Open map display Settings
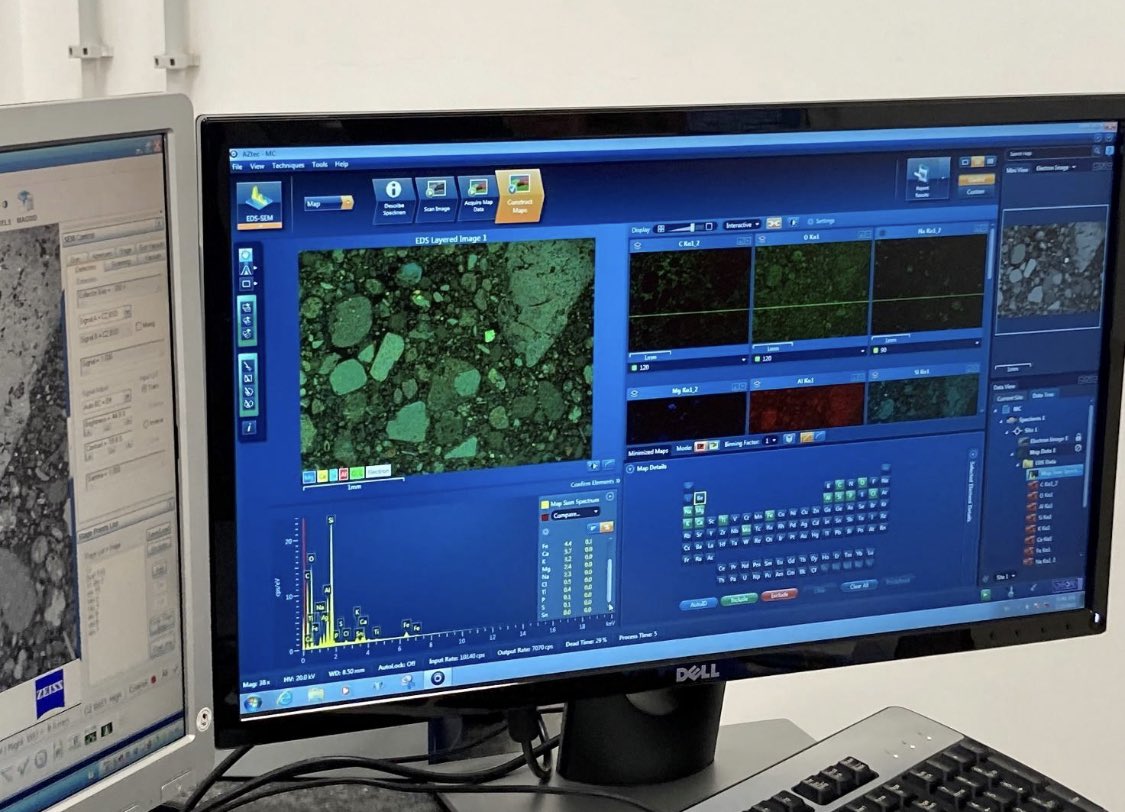Viewport: 1125px width, 812px height. click(822, 222)
